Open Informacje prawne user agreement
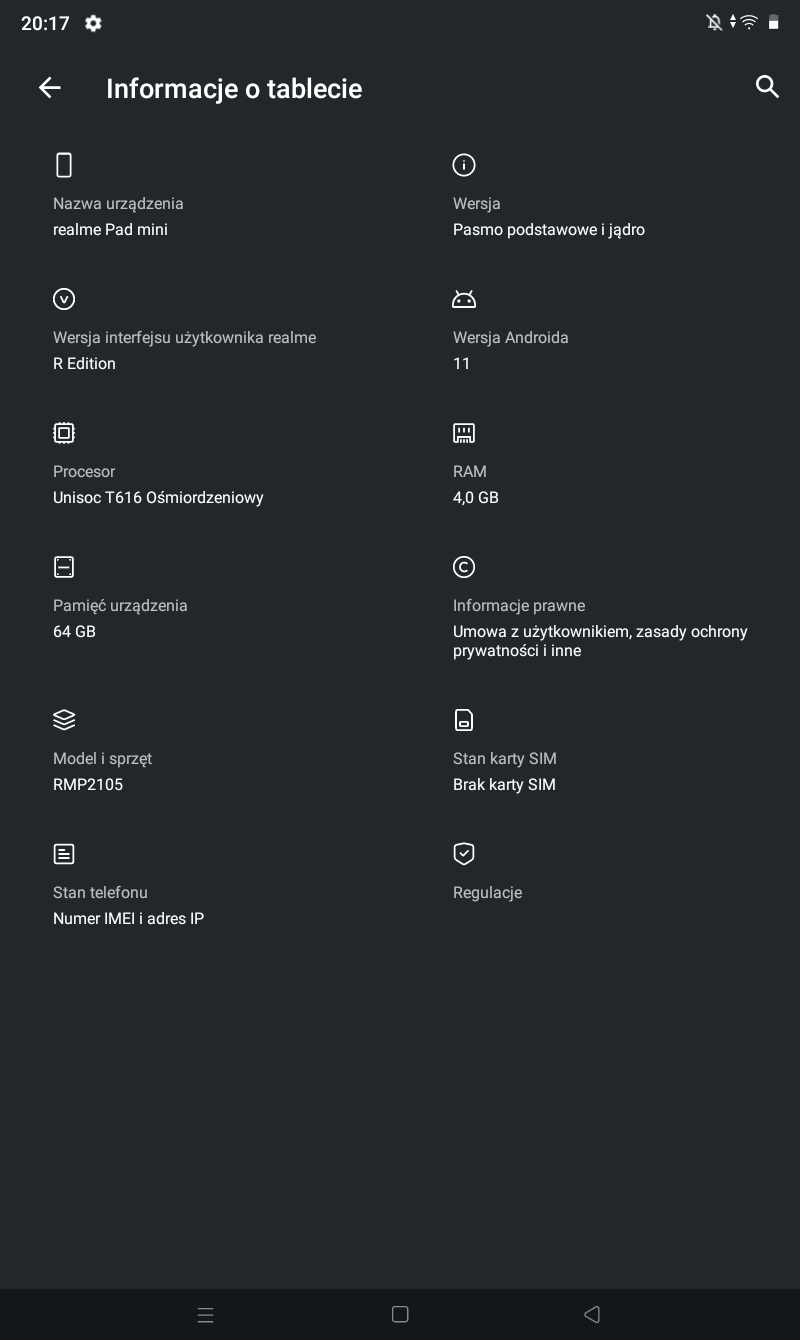800x1340 pixels. click(600, 628)
